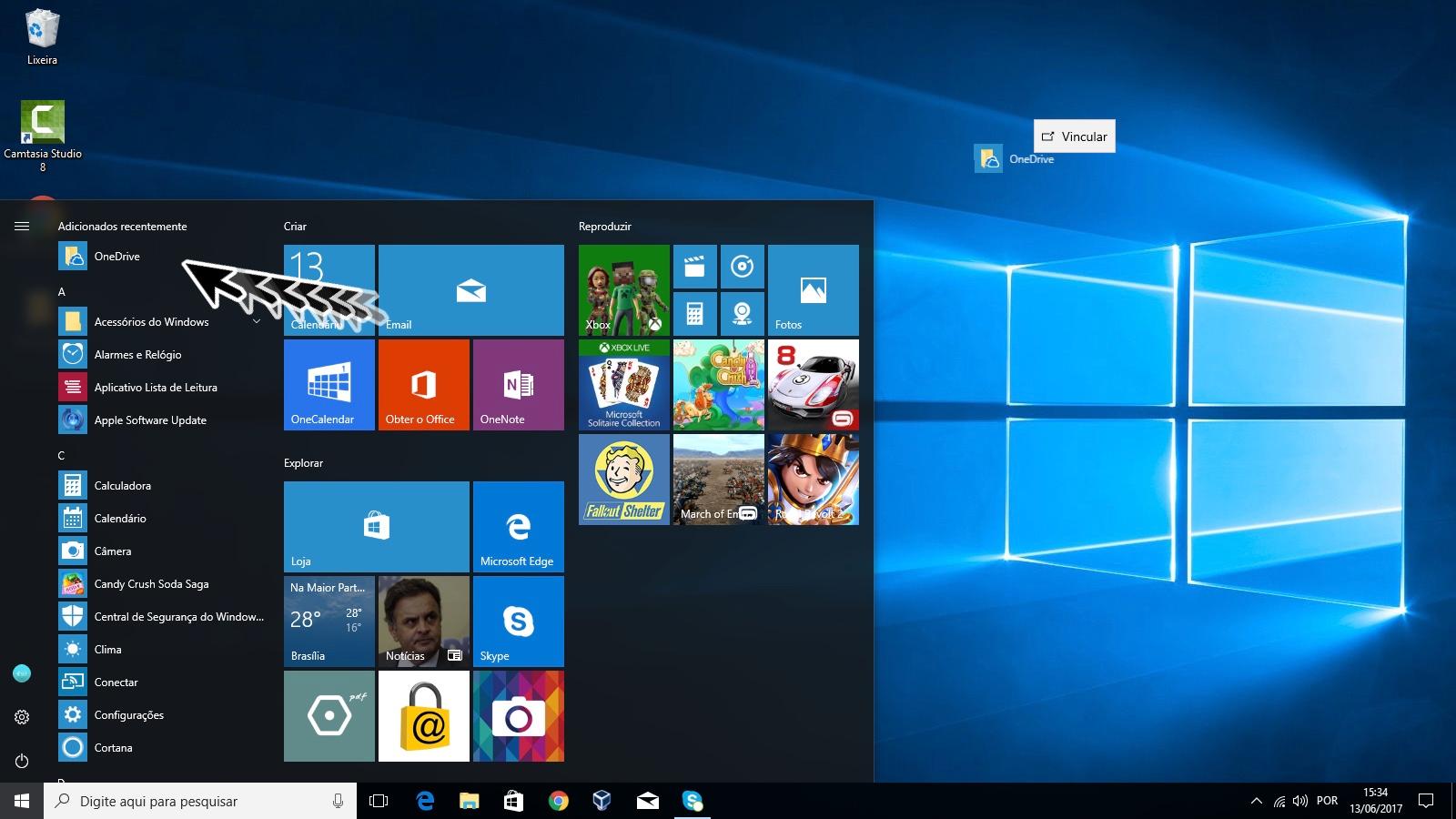Click the Obter o Office tile
The width and height of the screenshot is (1456, 819).
point(424,385)
